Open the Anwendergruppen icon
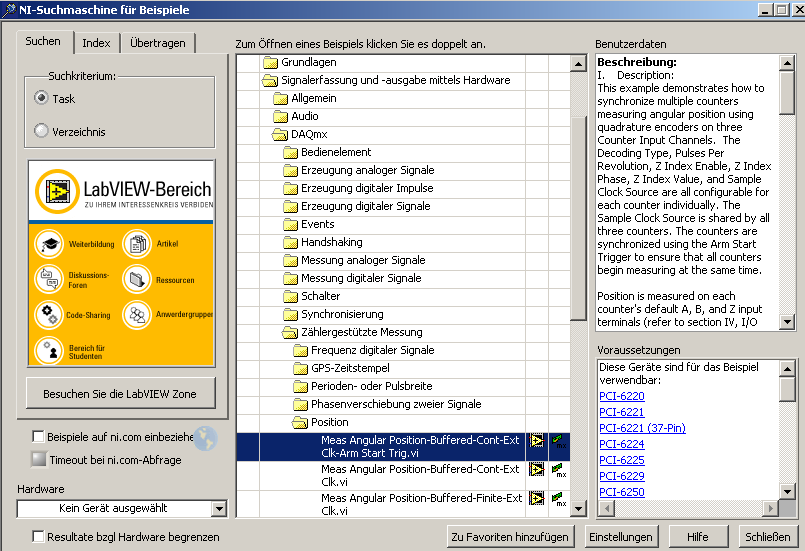Viewport: 805px width, 551px height. coord(137,314)
